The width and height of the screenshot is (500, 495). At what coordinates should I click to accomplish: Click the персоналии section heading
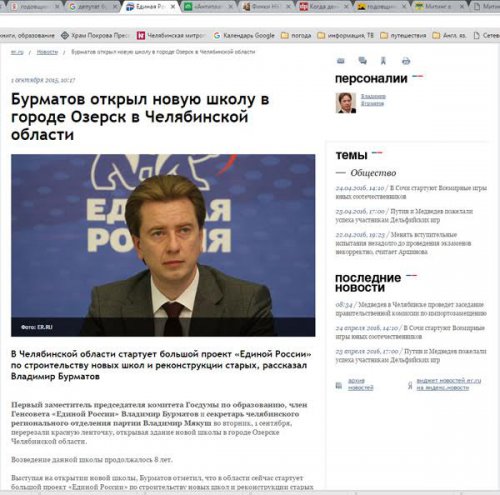(x=371, y=78)
